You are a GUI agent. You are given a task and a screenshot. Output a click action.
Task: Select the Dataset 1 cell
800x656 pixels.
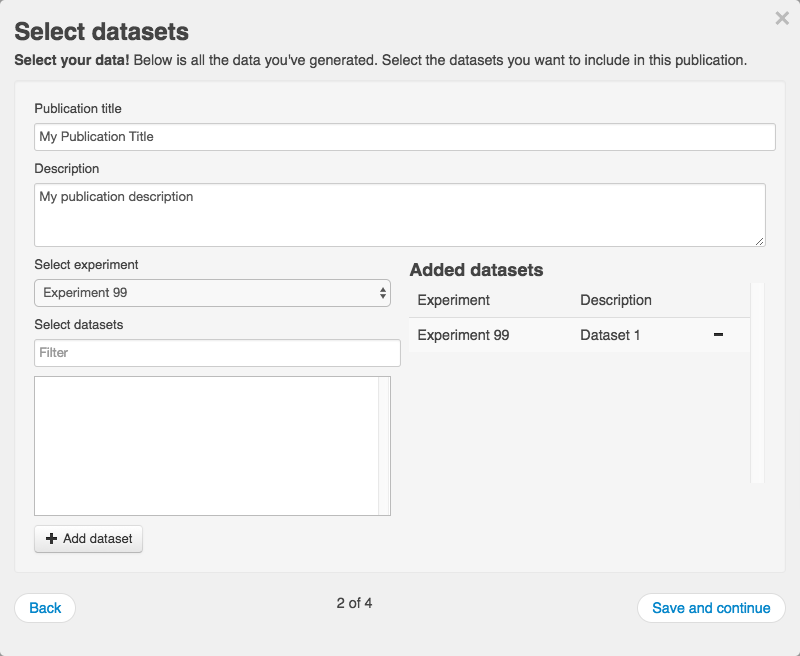click(x=610, y=335)
